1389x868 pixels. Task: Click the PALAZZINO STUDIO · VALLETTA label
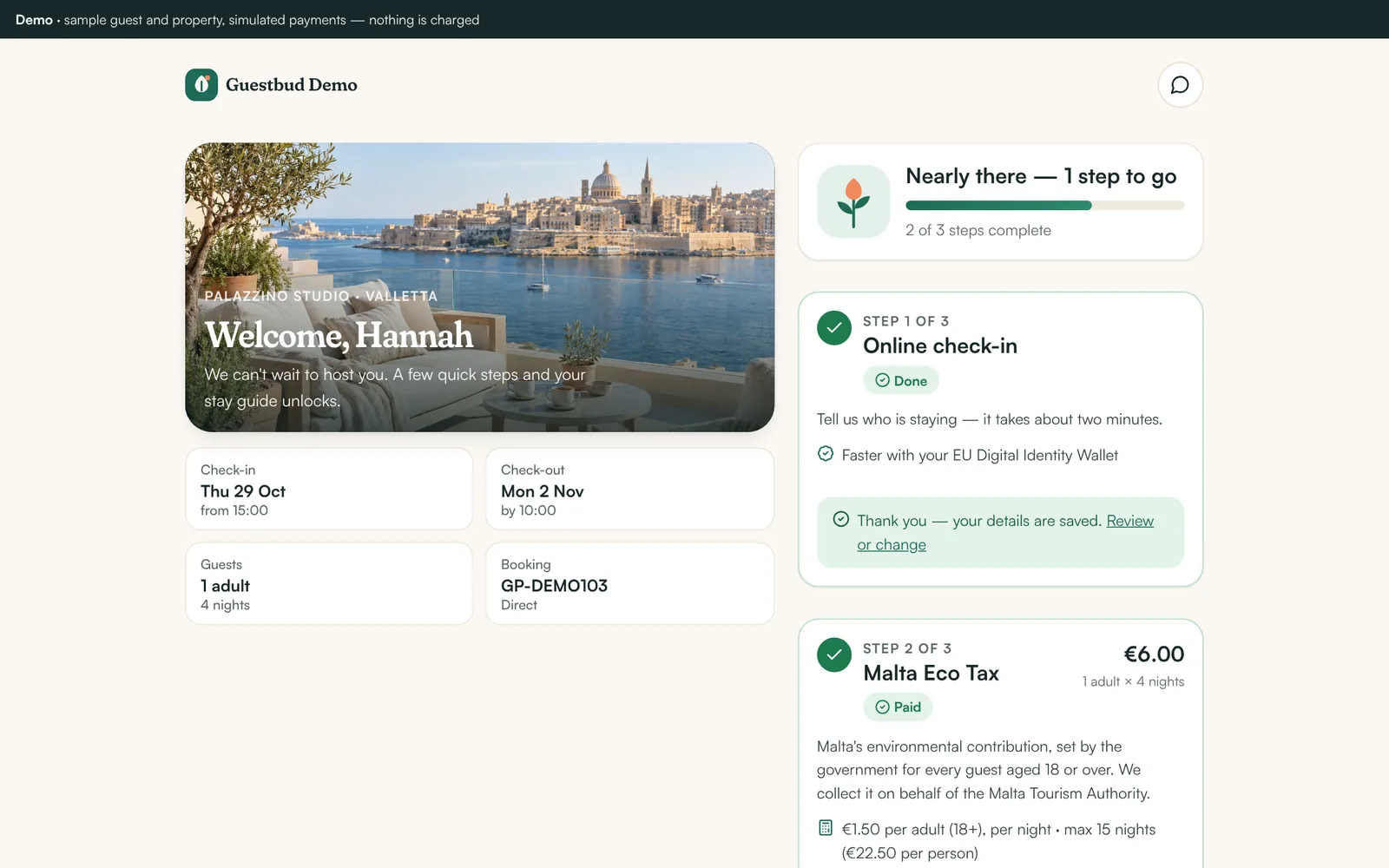321,296
